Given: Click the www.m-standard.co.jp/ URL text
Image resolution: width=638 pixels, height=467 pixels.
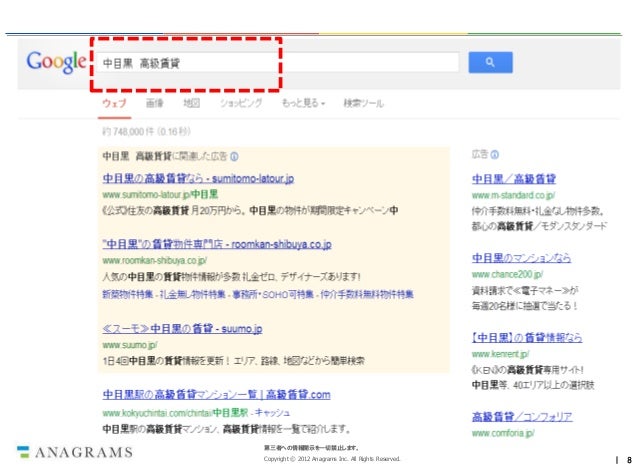Looking at the screenshot, I should click(x=513, y=195).
